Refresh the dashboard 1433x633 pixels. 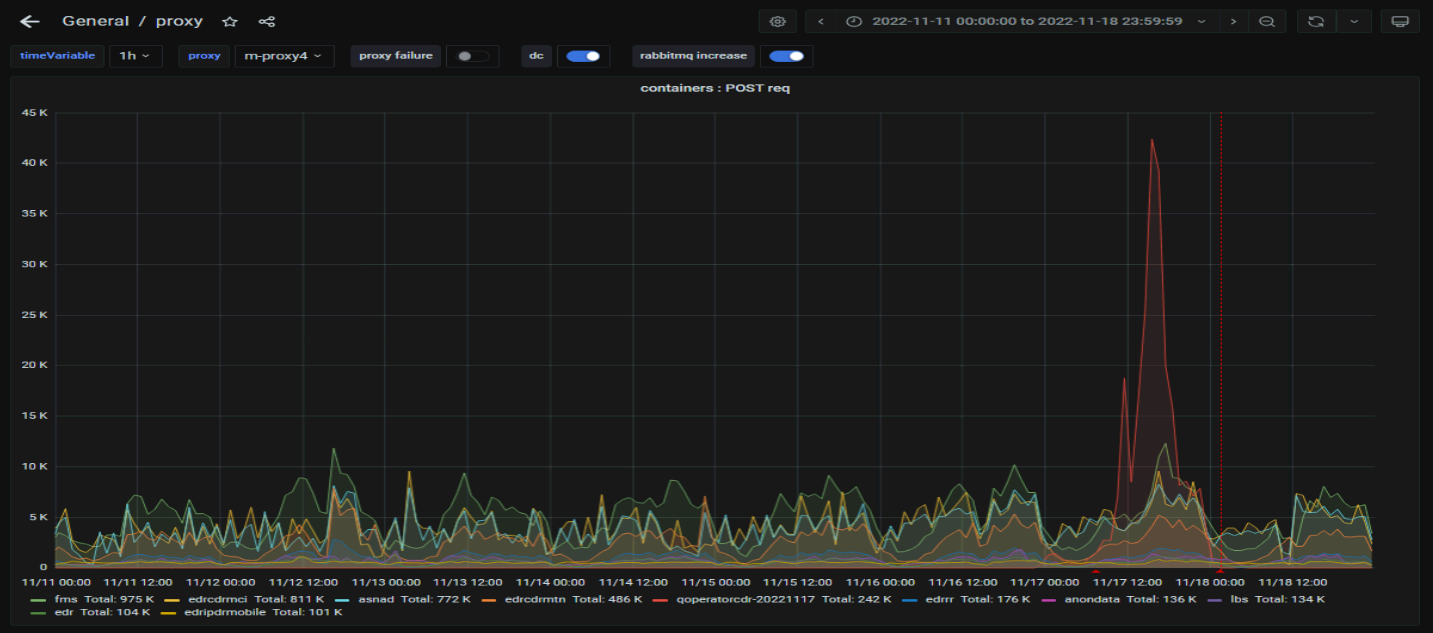(1316, 21)
